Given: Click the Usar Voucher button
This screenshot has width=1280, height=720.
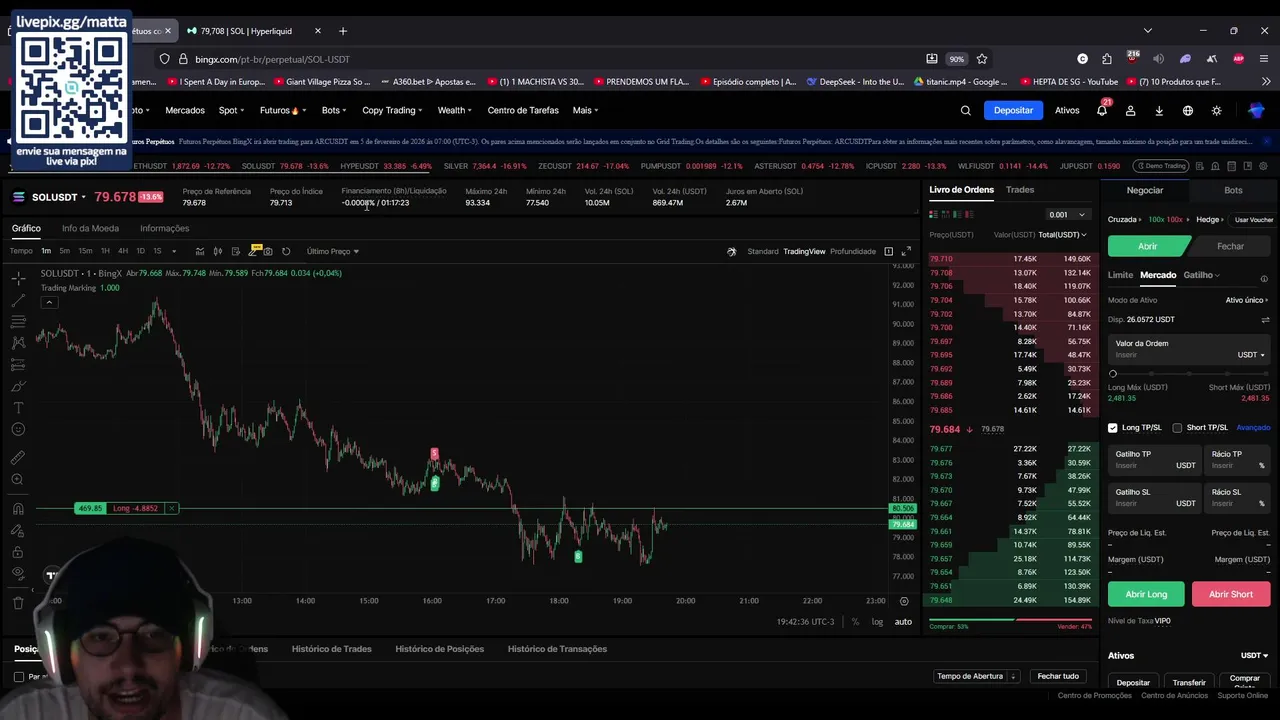Looking at the screenshot, I should (1254, 219).
